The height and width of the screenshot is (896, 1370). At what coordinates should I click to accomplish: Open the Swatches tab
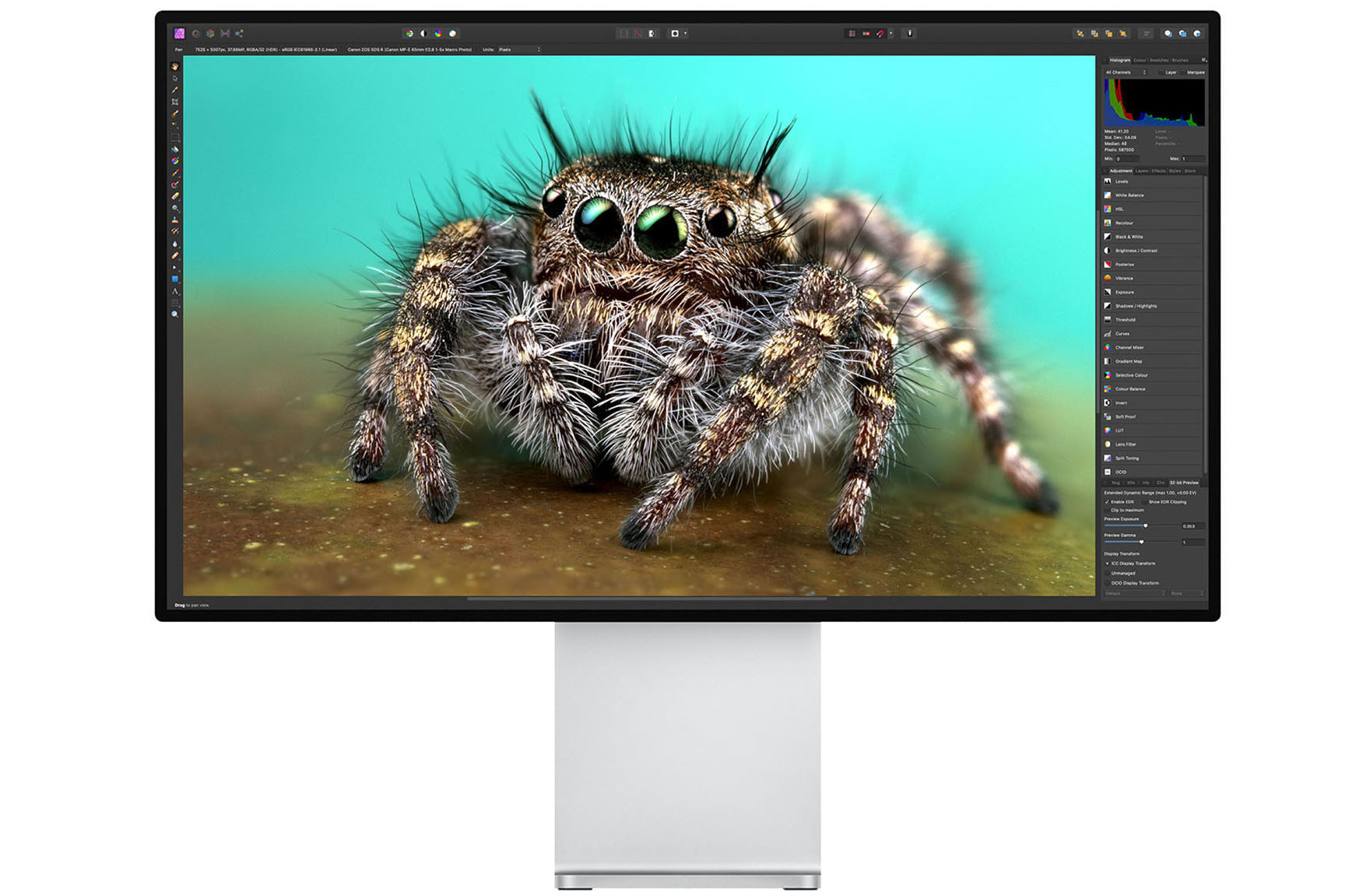tap(1159, 60)
